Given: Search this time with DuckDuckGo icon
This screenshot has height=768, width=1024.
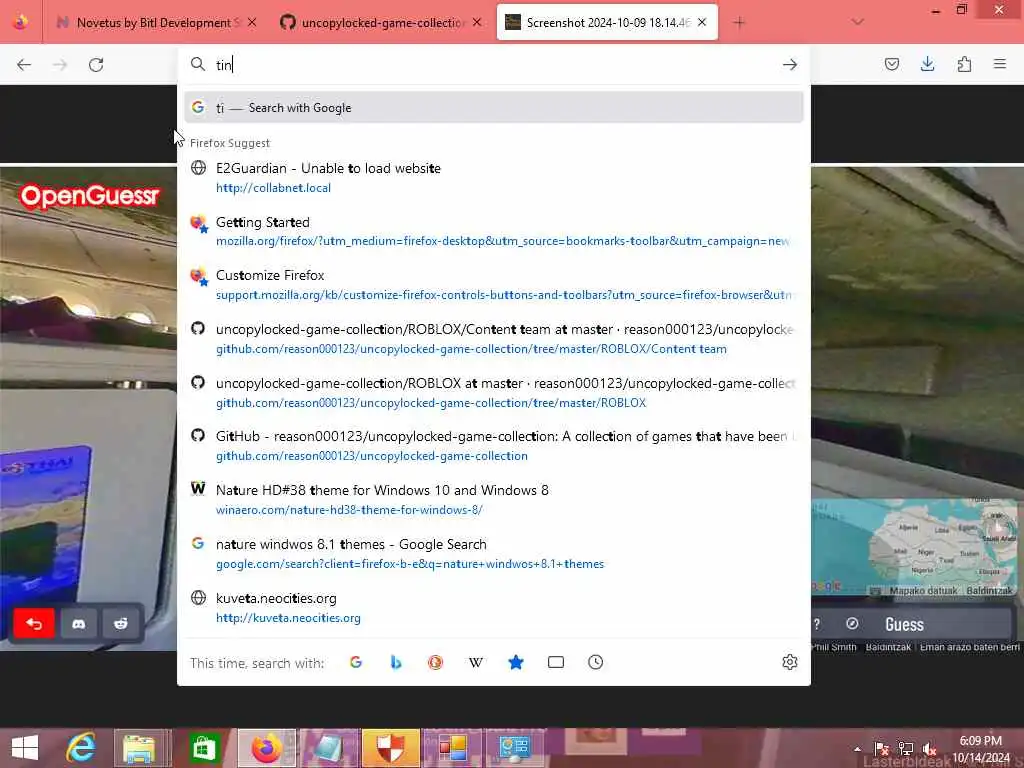Looking at the screenshot, I should [436, 662].
